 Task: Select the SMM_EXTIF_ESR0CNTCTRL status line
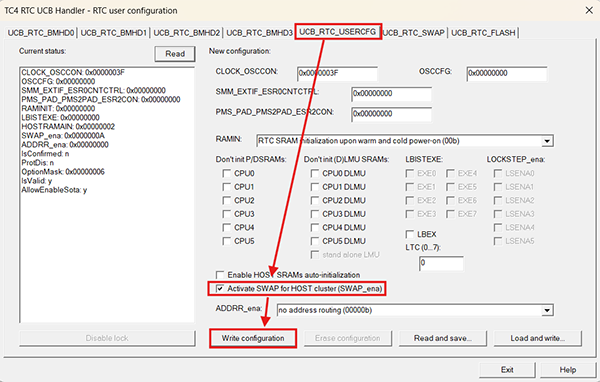point(93,90)
